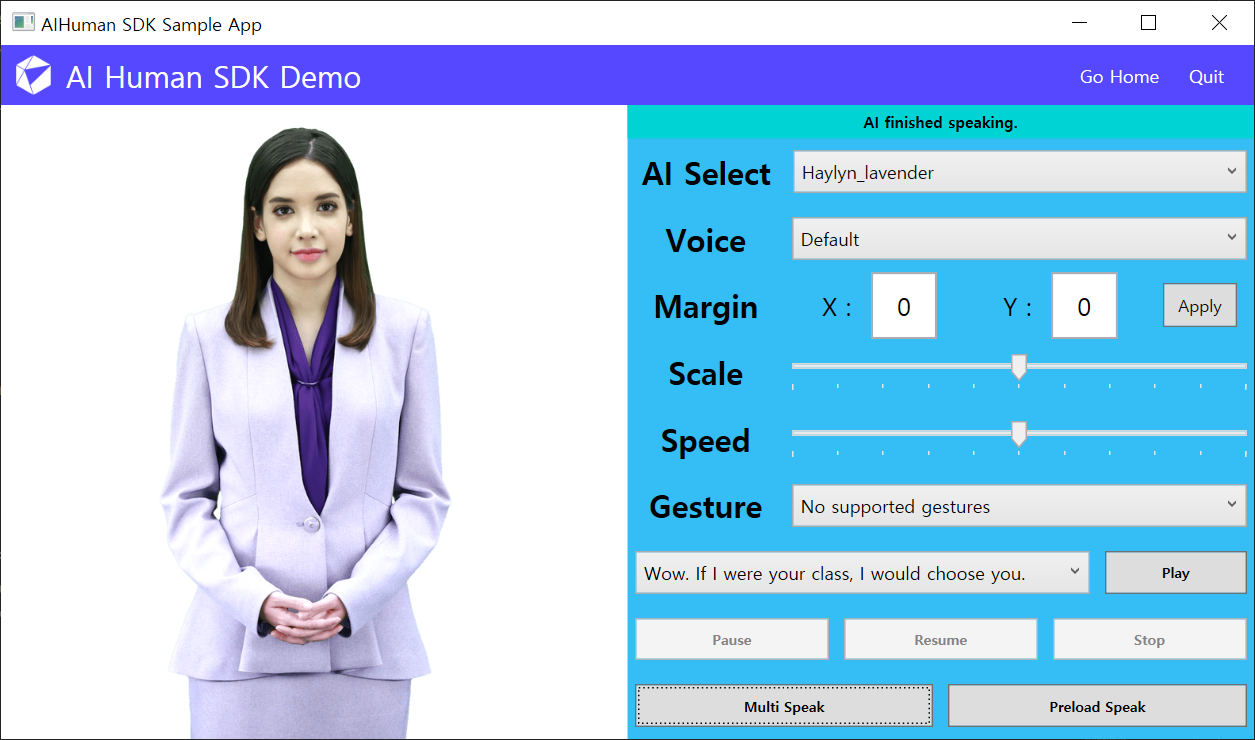
Task: Click the Multi Speak button
Action: pyautogui.click(x=784, y=706)
